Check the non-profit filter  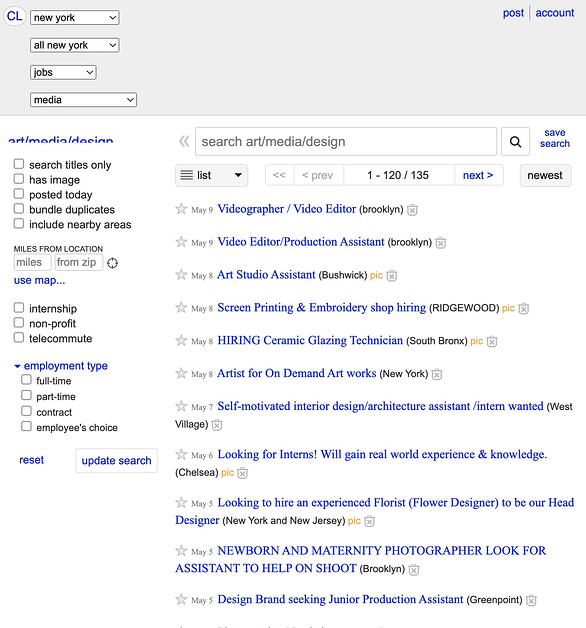tap(19, 322)
